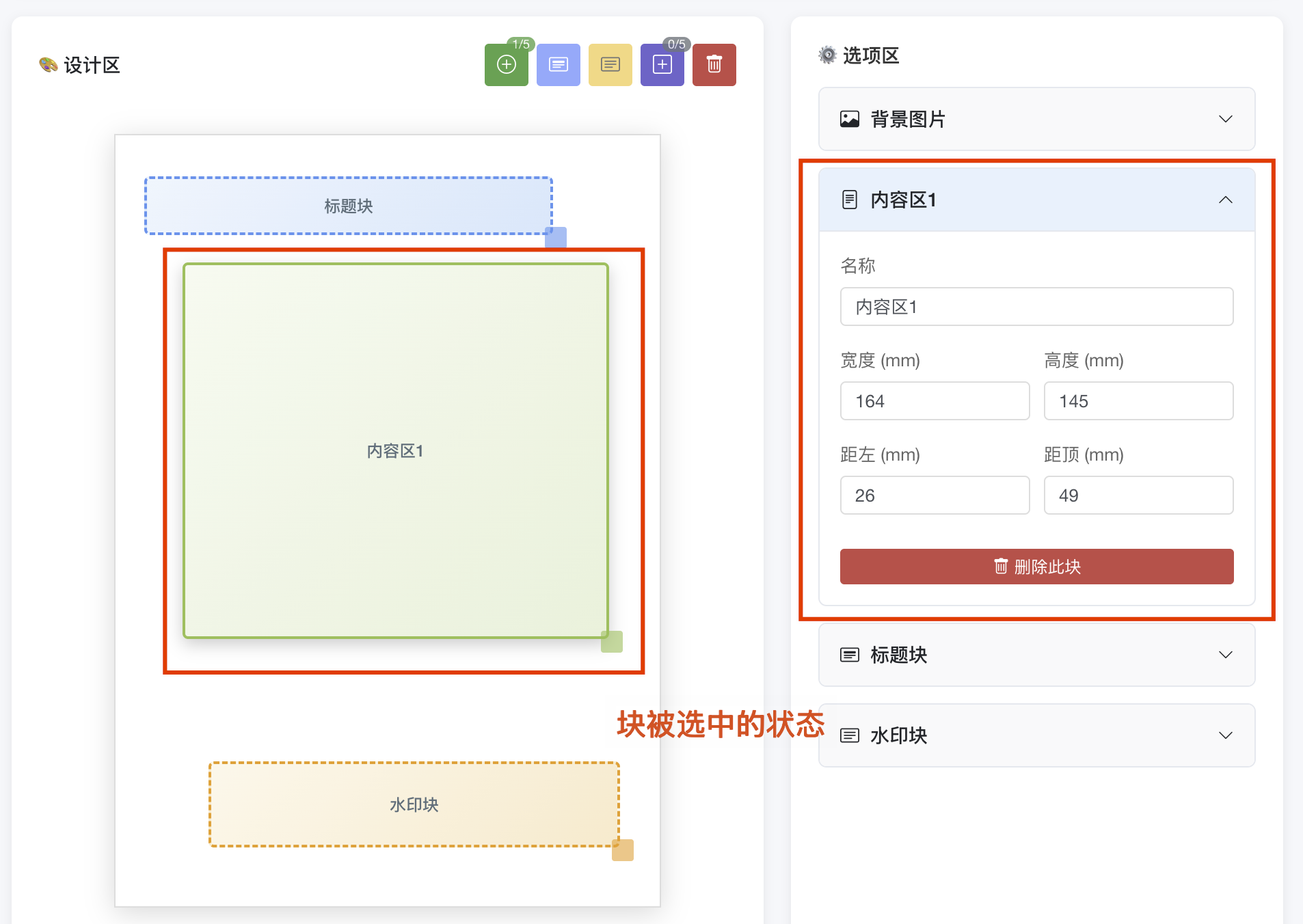Select the 水印块 block on canvas
Screen dimensions: 1303x924
click(414, 804)
